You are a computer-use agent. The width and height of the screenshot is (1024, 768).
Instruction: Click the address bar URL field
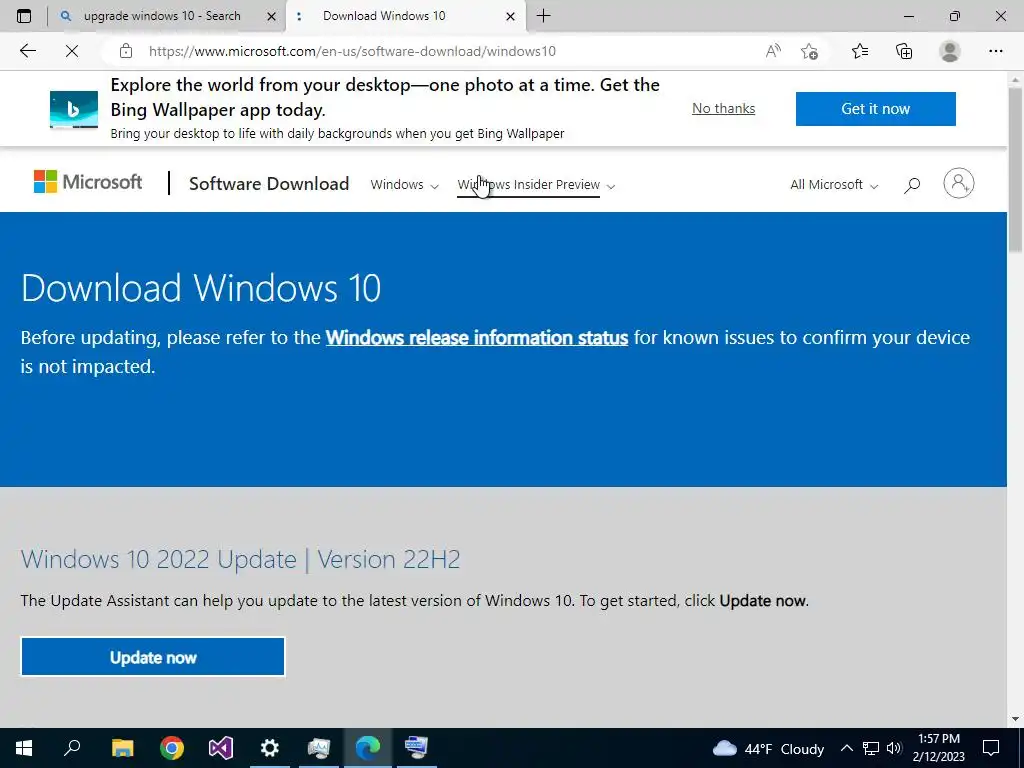click(353, 51)
